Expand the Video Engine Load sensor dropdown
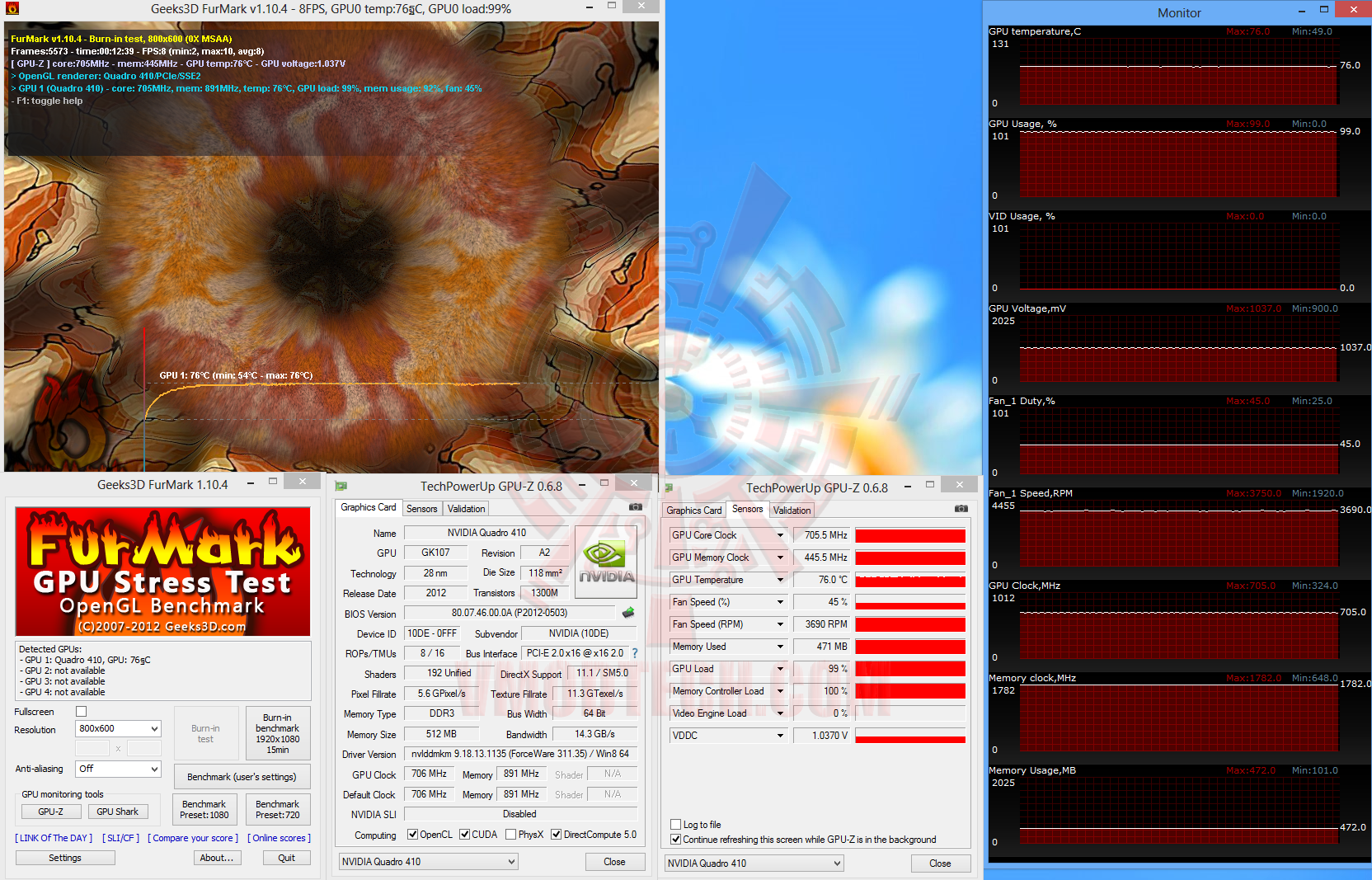1372x880 pixels. pos(780,713)
